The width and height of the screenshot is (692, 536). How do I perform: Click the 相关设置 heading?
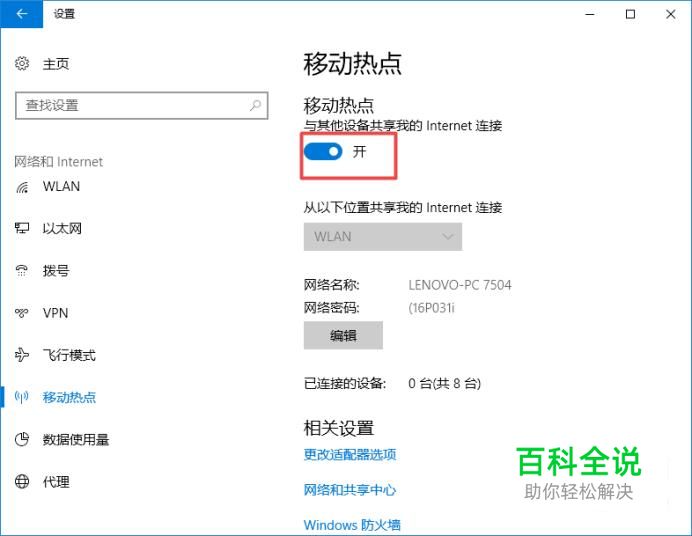(339, 428)
